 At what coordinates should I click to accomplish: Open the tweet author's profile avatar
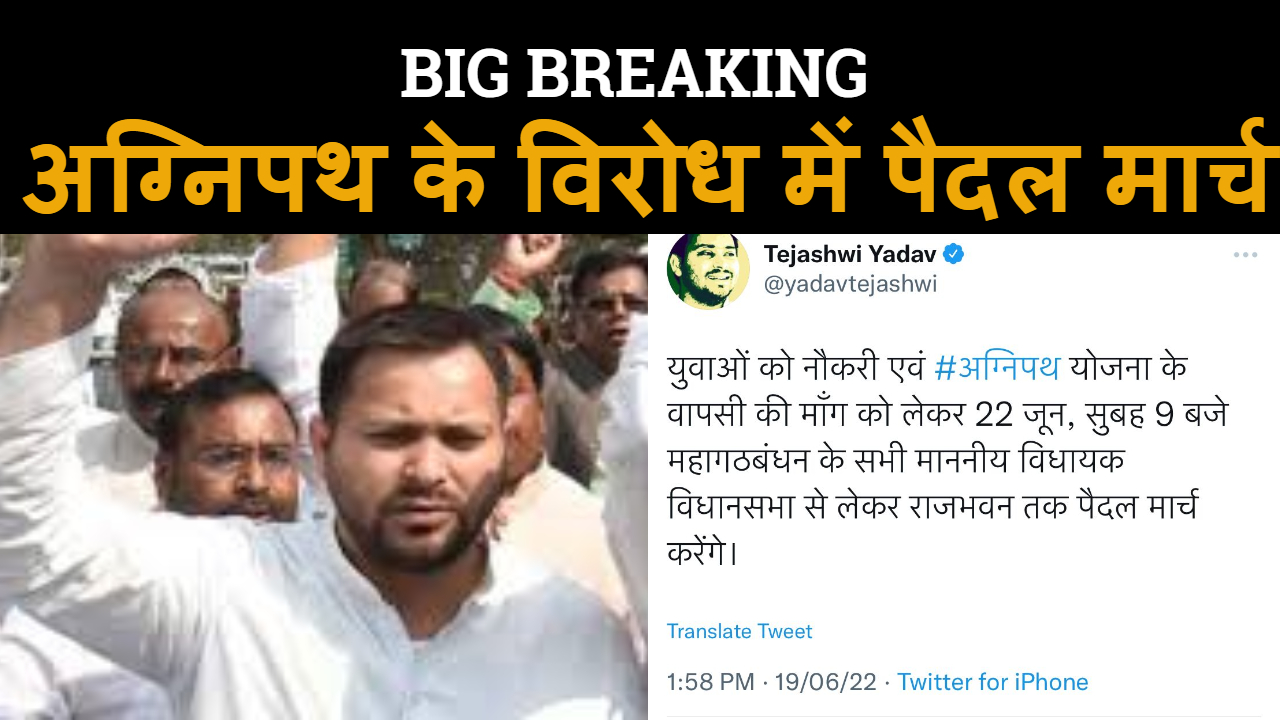point(707,269)
